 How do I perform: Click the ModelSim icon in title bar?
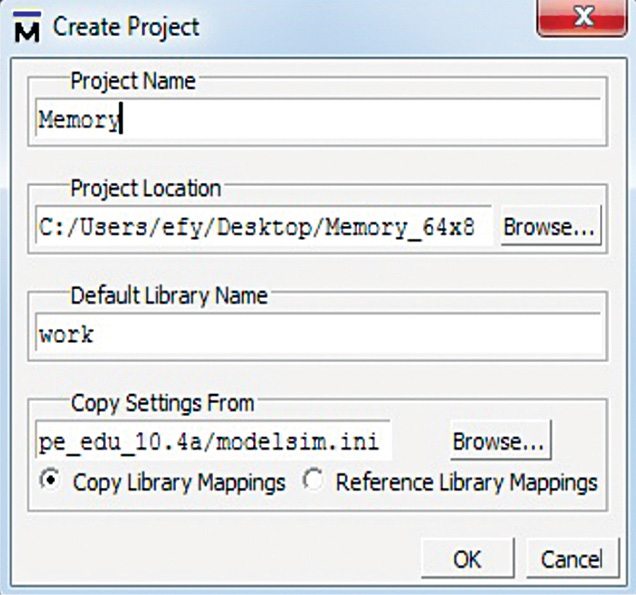[27, 27]
